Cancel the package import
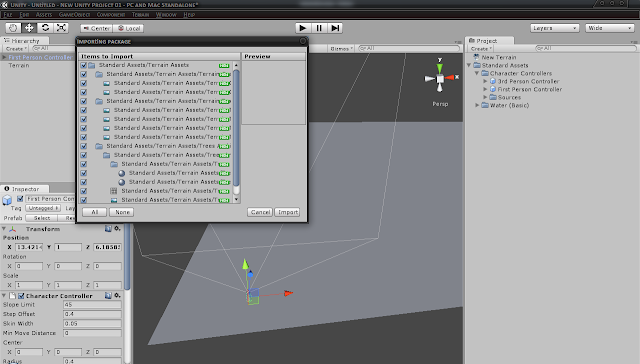 tap(260, 212)
